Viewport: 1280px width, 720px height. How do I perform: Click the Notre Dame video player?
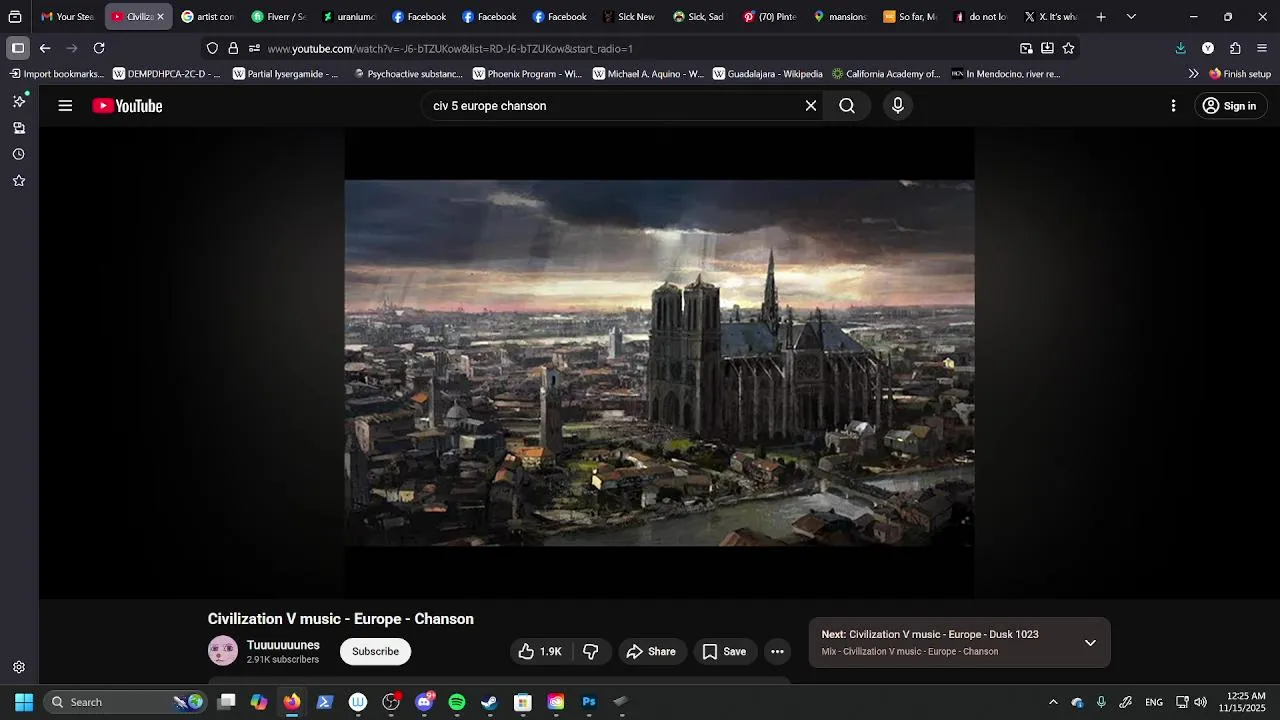click(x=659, y=363)
